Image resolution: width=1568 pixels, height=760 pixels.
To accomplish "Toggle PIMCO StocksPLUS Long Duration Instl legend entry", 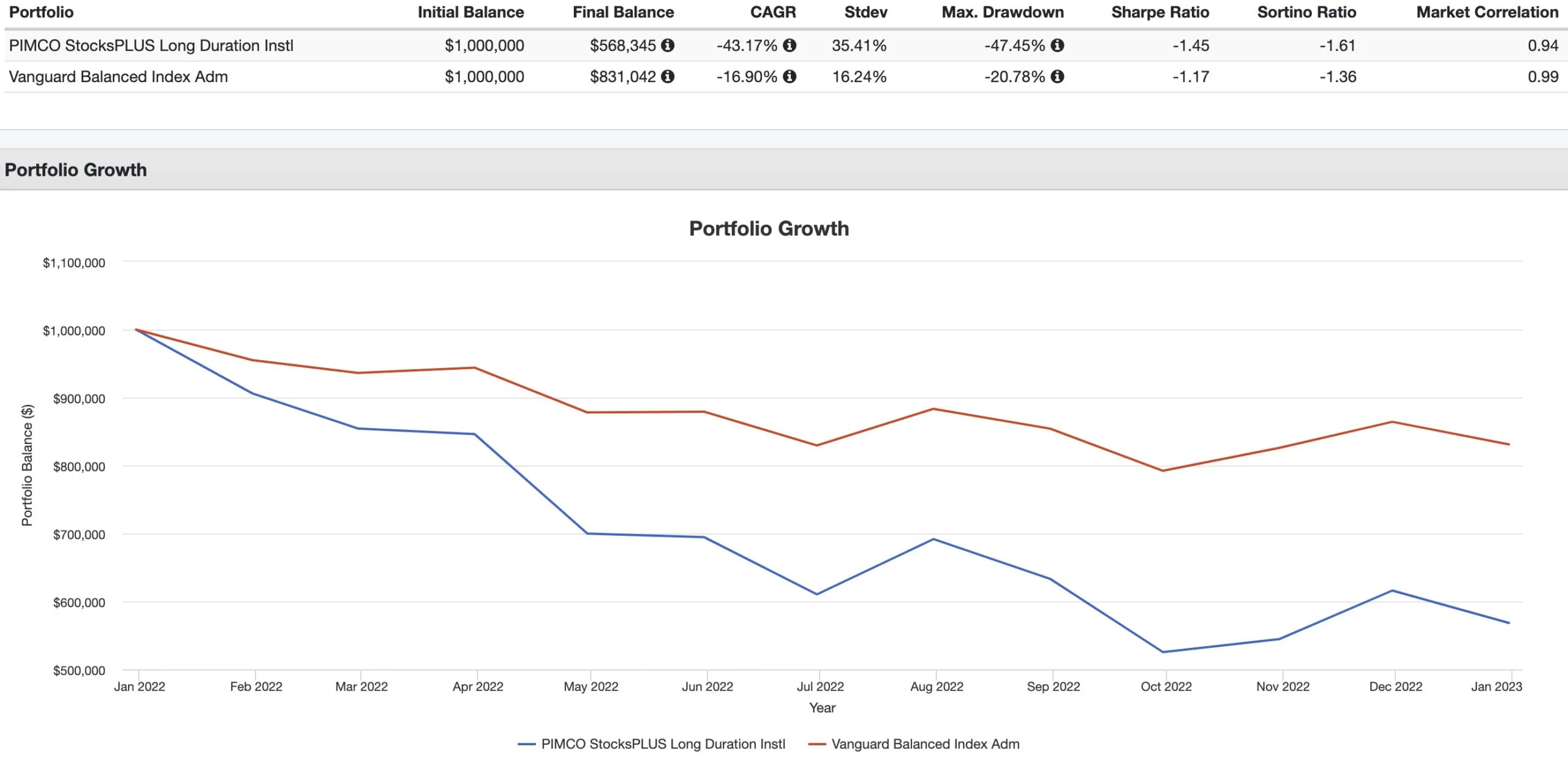I will (x=652, y=744).
